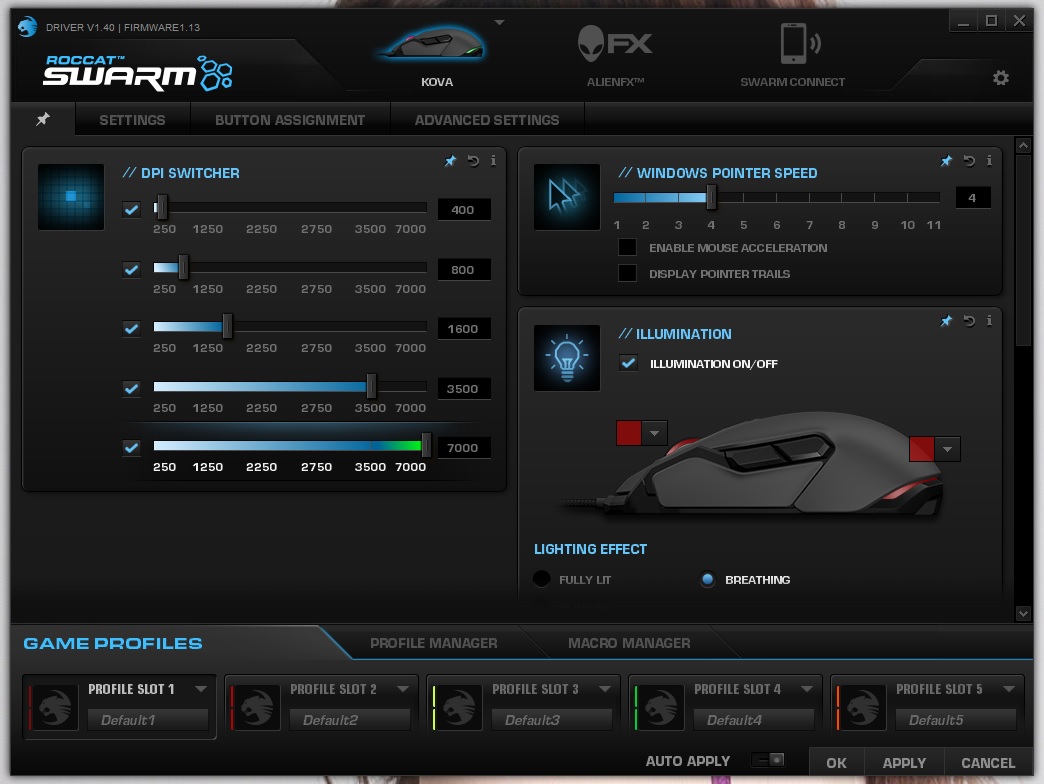Open the AlienFX device icon

coord(615,44)
